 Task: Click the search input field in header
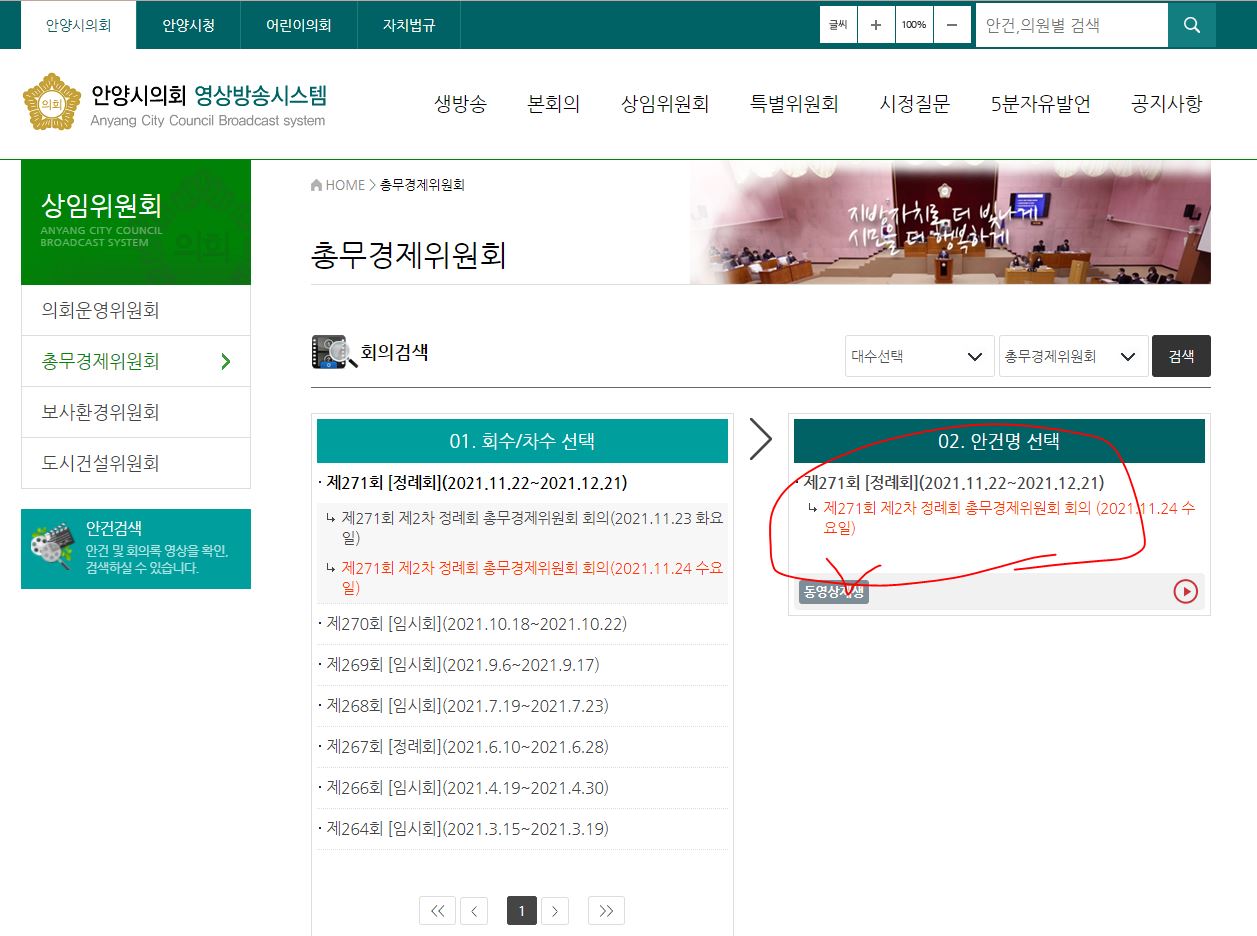pos(1071,25)
